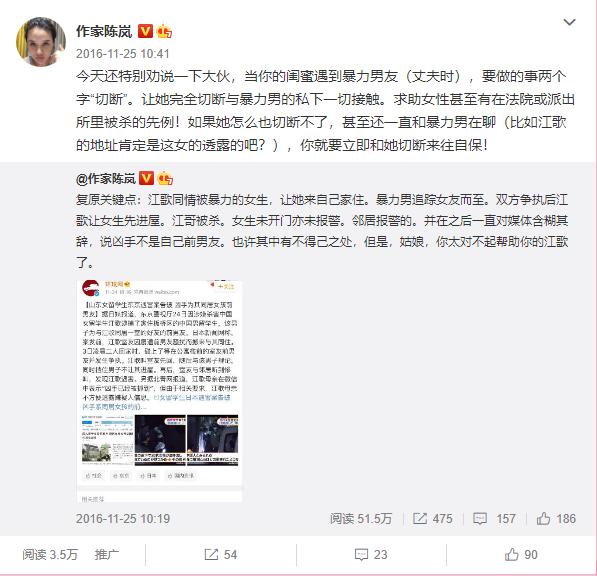597x576 pixels.
Task: Click the quoted post 阅读 51.5万 read count
Action: 361,519
